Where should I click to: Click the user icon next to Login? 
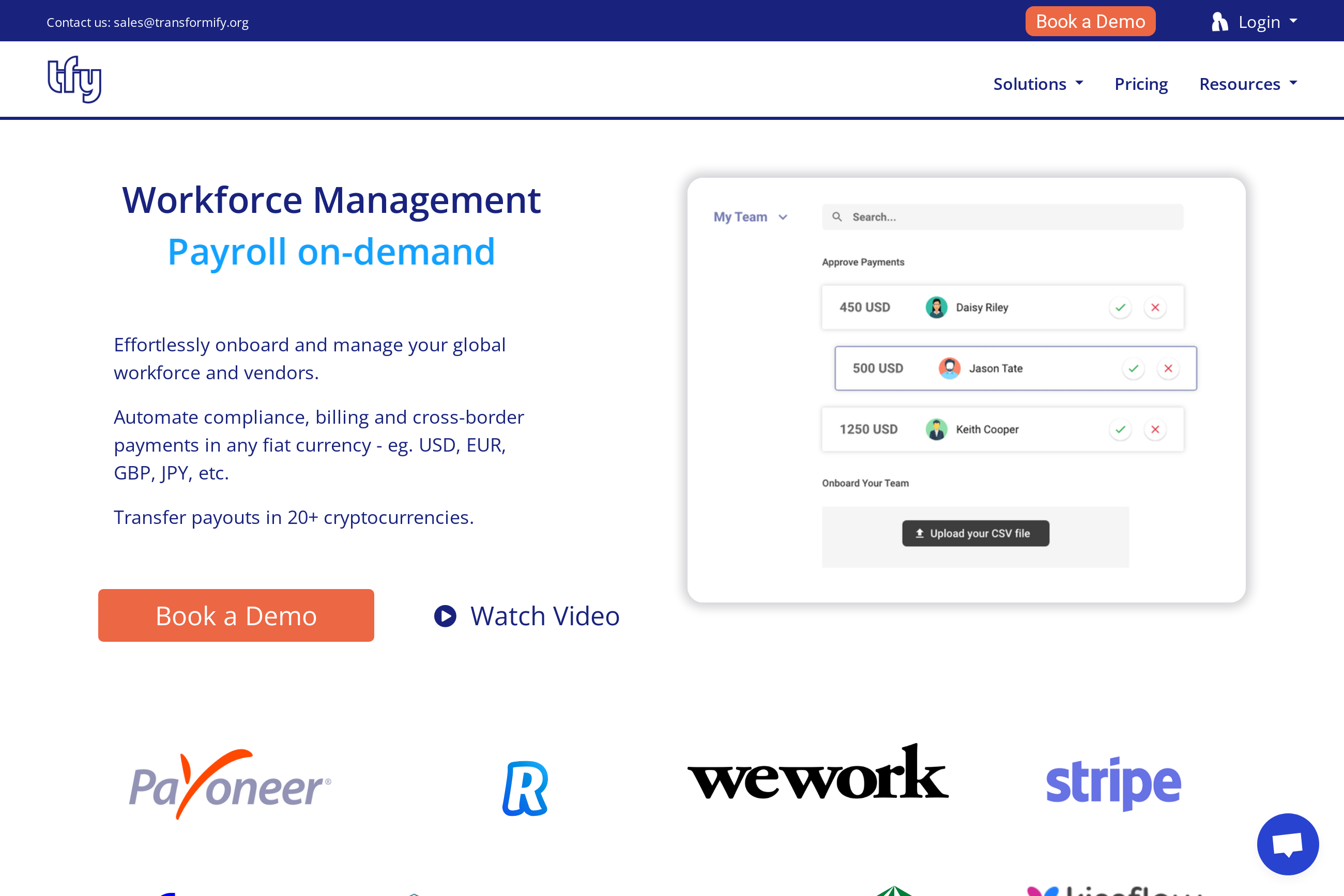click(1219, 22)
